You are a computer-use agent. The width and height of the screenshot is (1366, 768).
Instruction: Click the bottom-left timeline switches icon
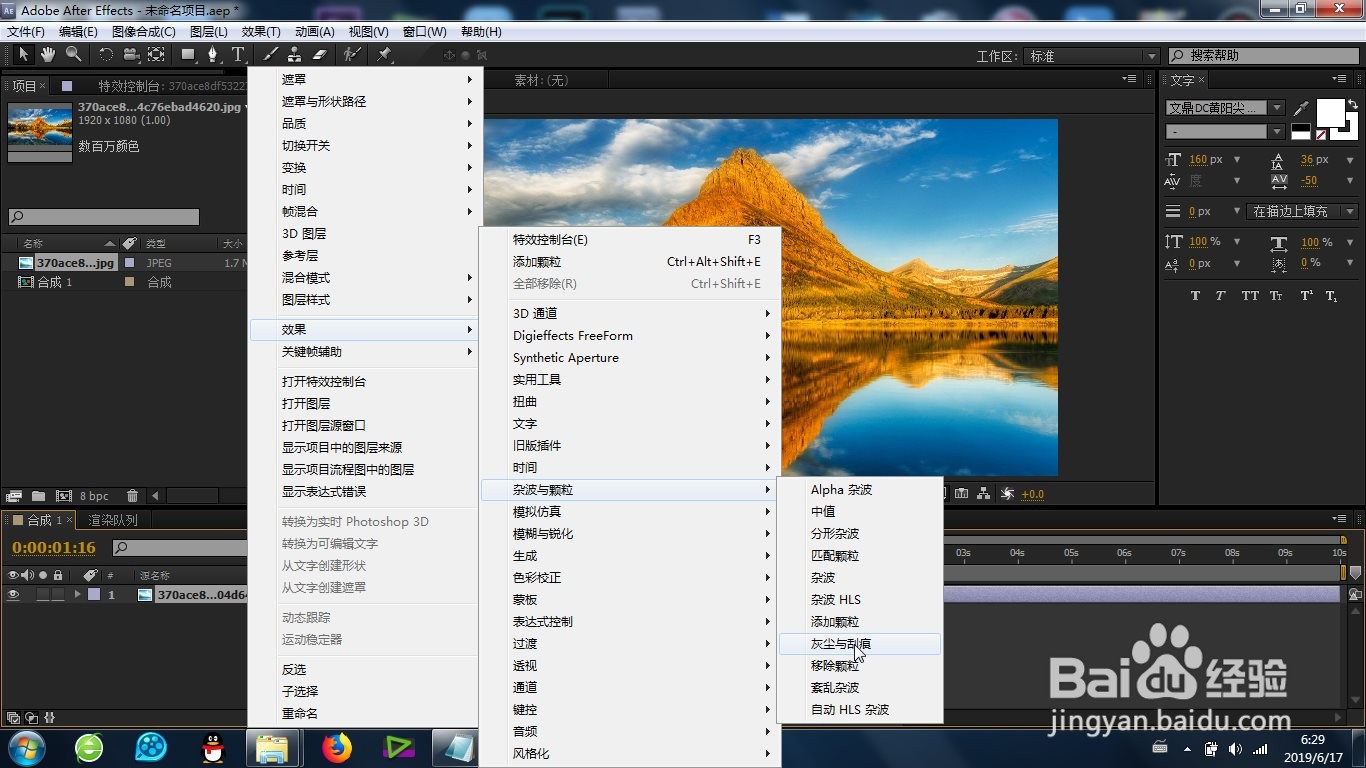tap(13, 717)
